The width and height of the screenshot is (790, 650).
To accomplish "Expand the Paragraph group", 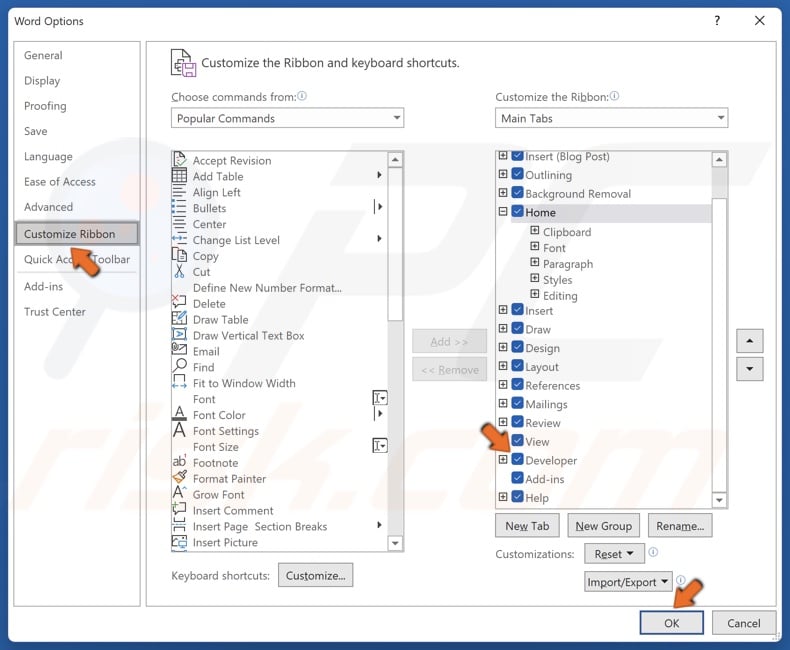I will point(535,263).
